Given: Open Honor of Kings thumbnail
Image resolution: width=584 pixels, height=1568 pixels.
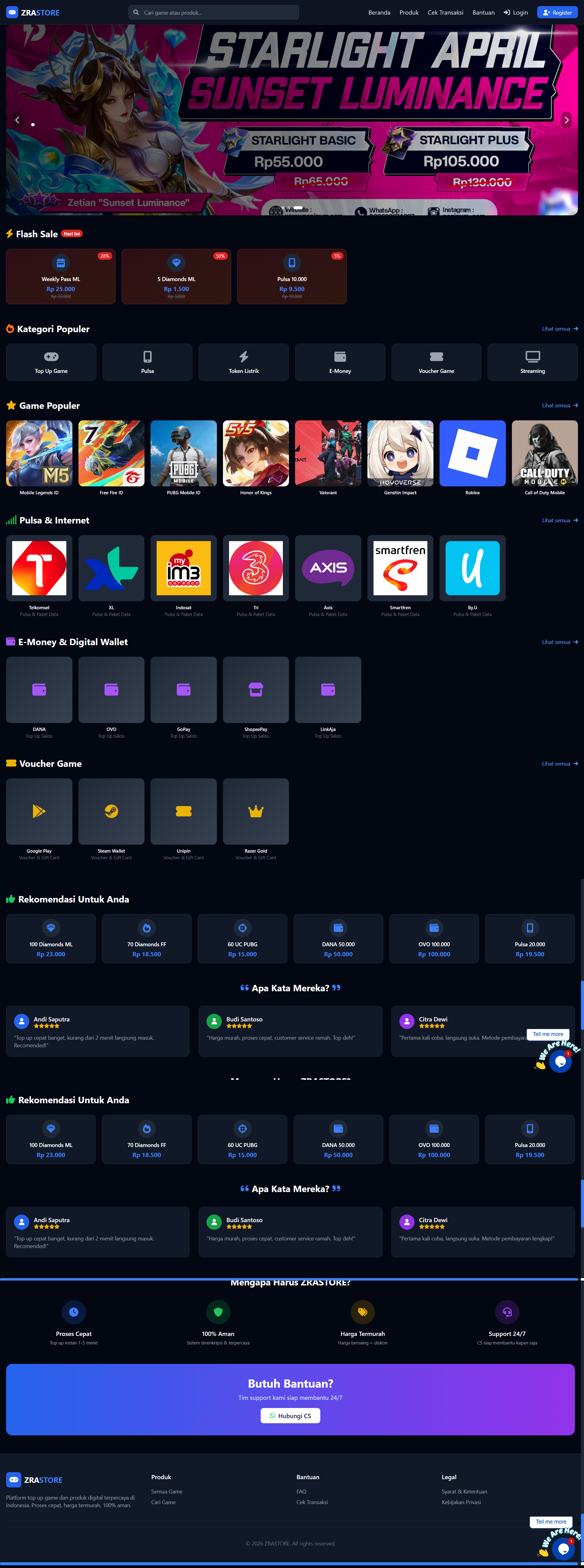Looking at the screenshot, I should [256, 453].
